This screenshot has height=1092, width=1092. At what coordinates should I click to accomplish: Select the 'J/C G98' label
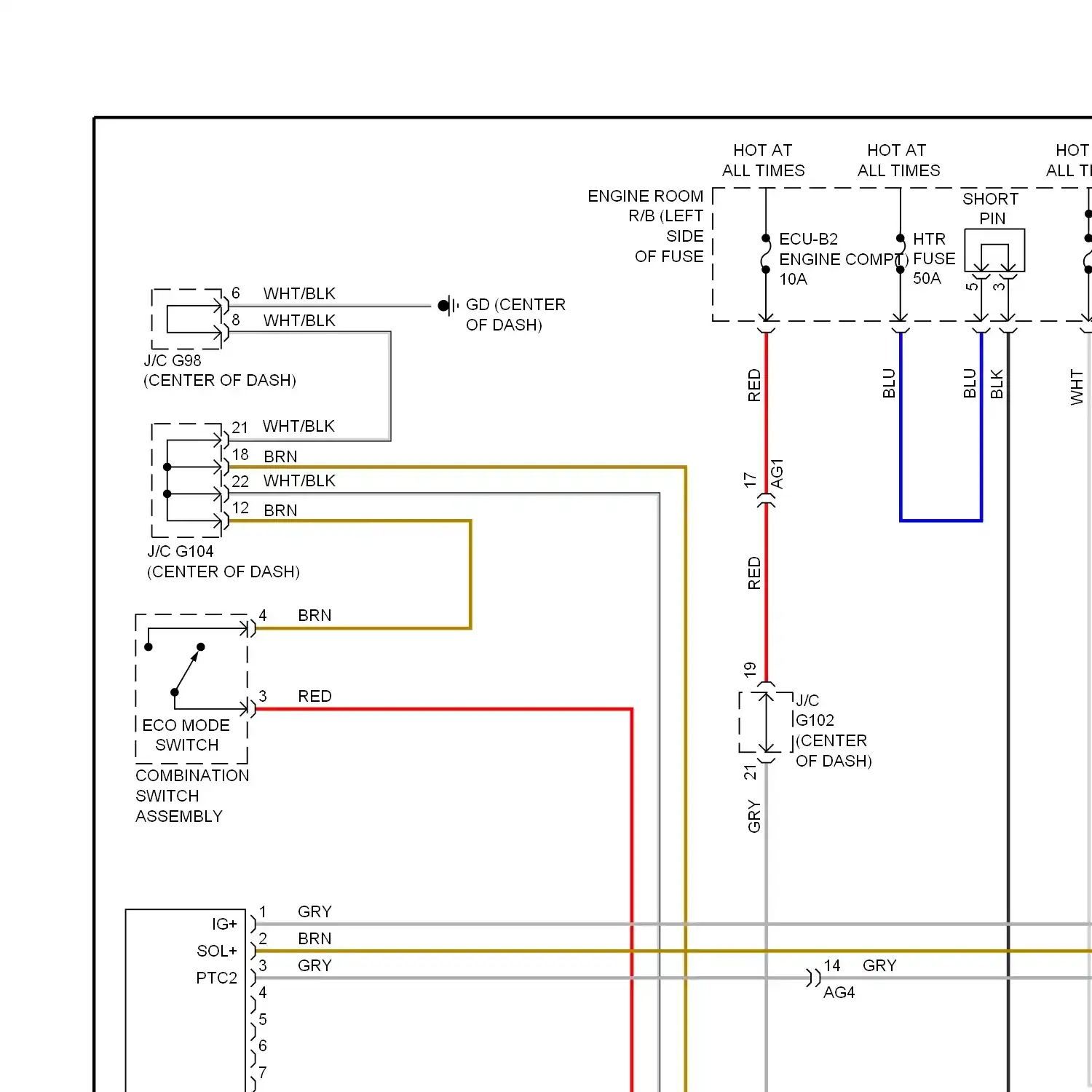pos(173,360)
